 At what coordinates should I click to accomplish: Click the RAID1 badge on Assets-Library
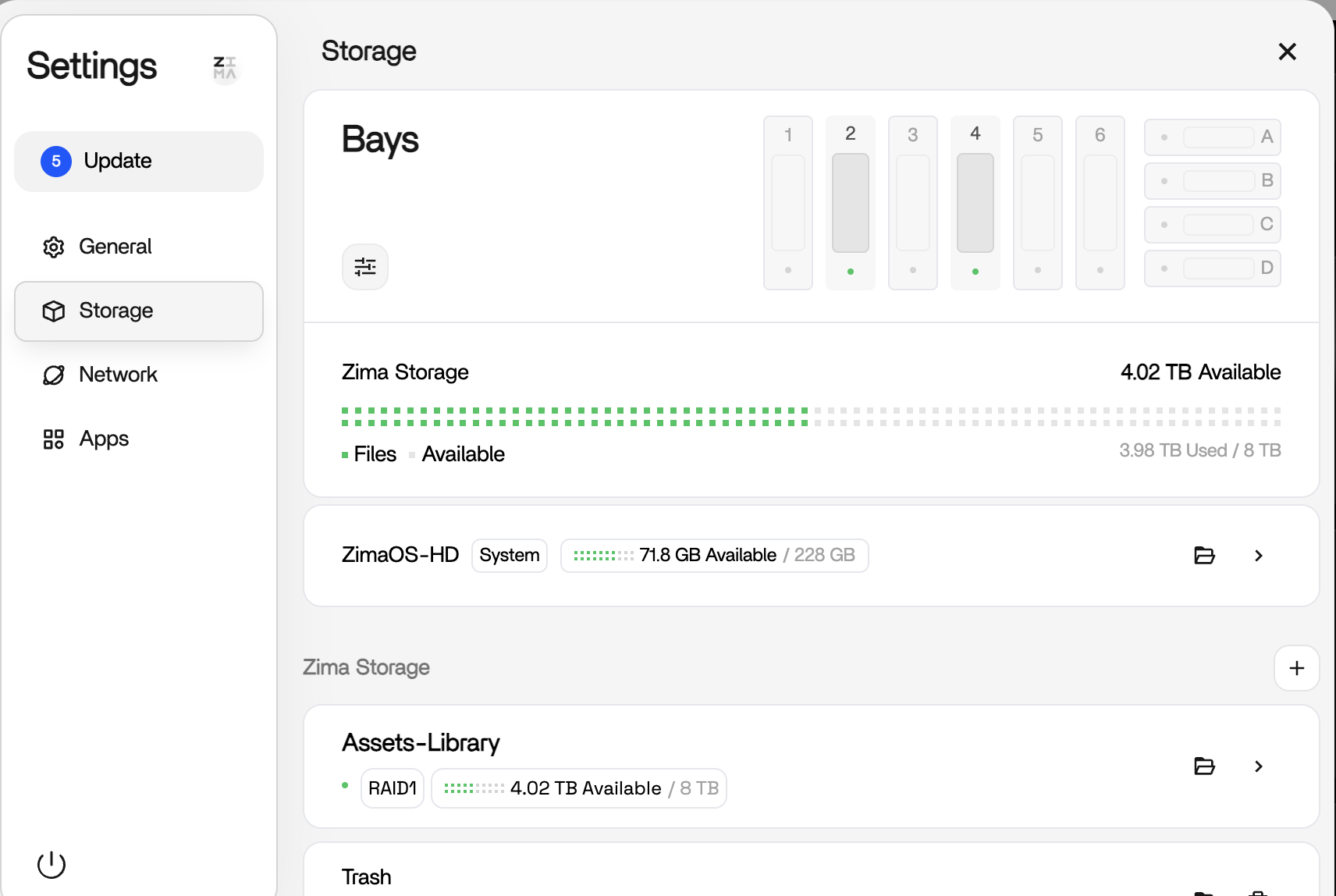point(392,788)
